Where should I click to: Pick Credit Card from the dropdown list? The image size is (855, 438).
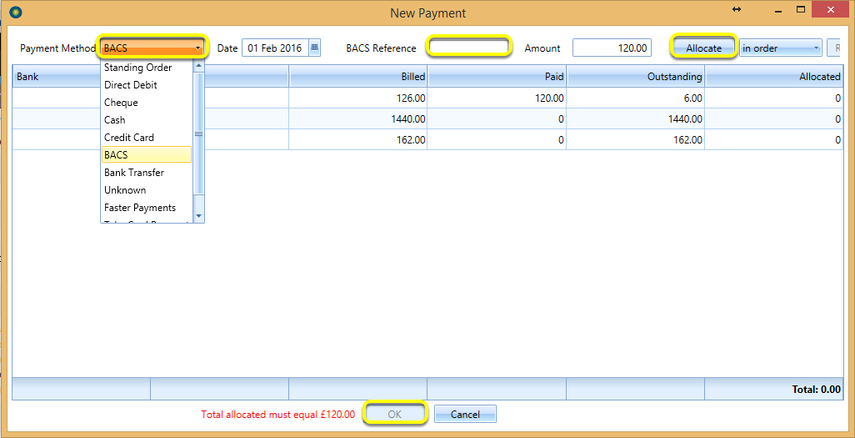[x=146, y=137]
